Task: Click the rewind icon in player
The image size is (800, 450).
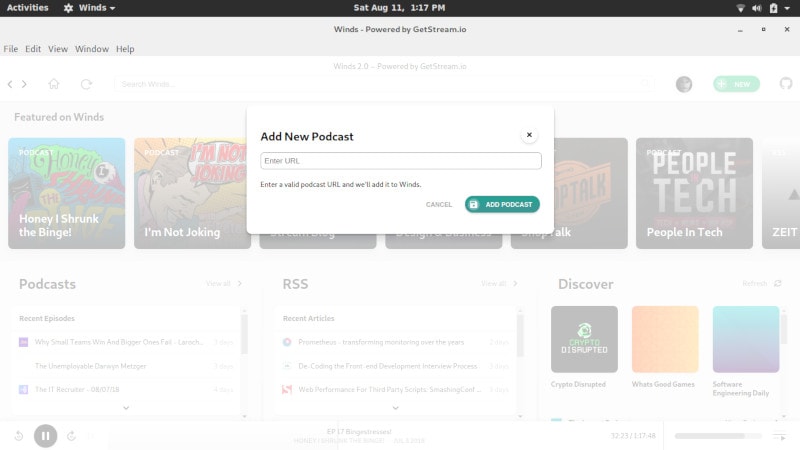Action: (x=19, y=436)
